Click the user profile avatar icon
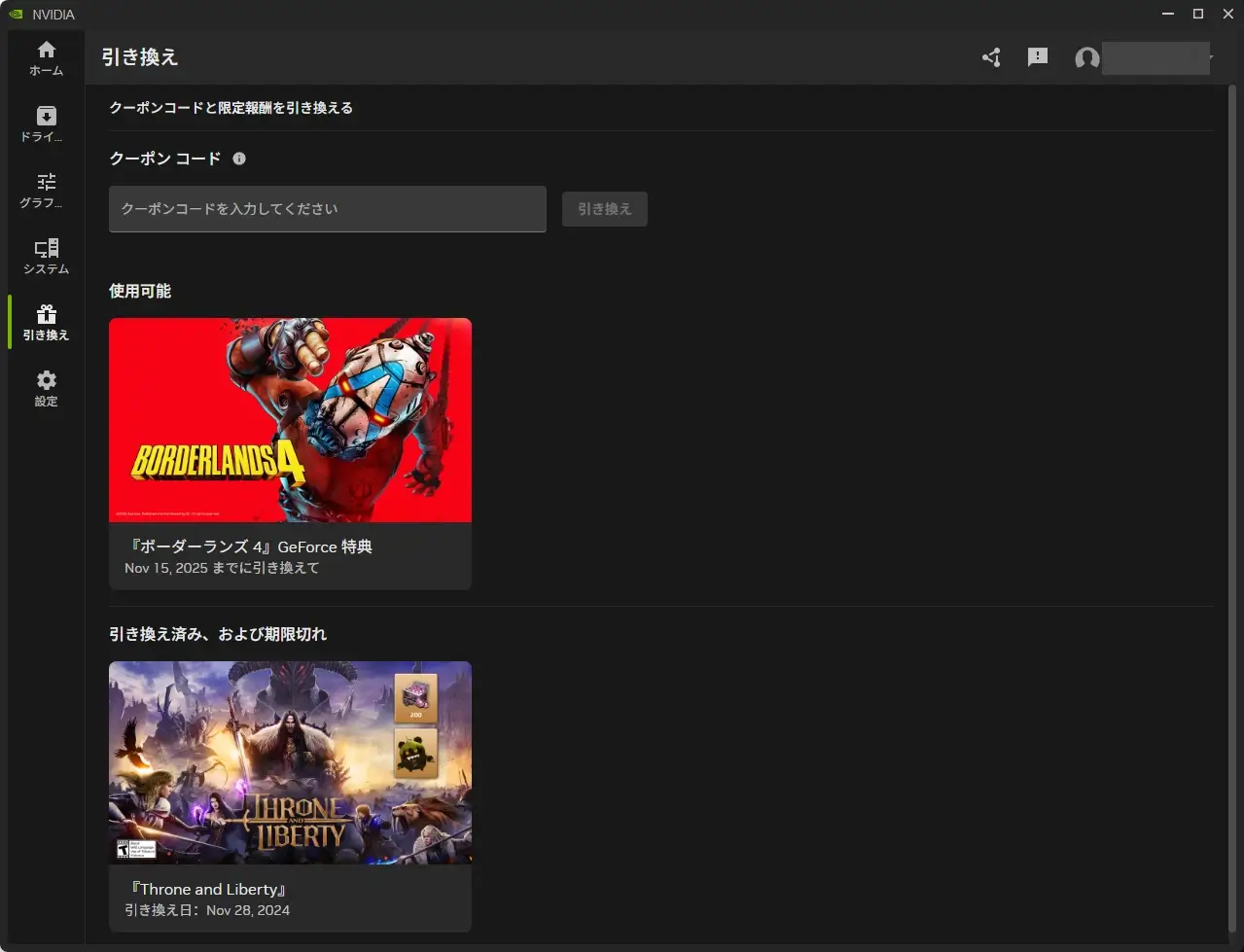This screenshot has width=1244, height=952. tap(1086, 58)
